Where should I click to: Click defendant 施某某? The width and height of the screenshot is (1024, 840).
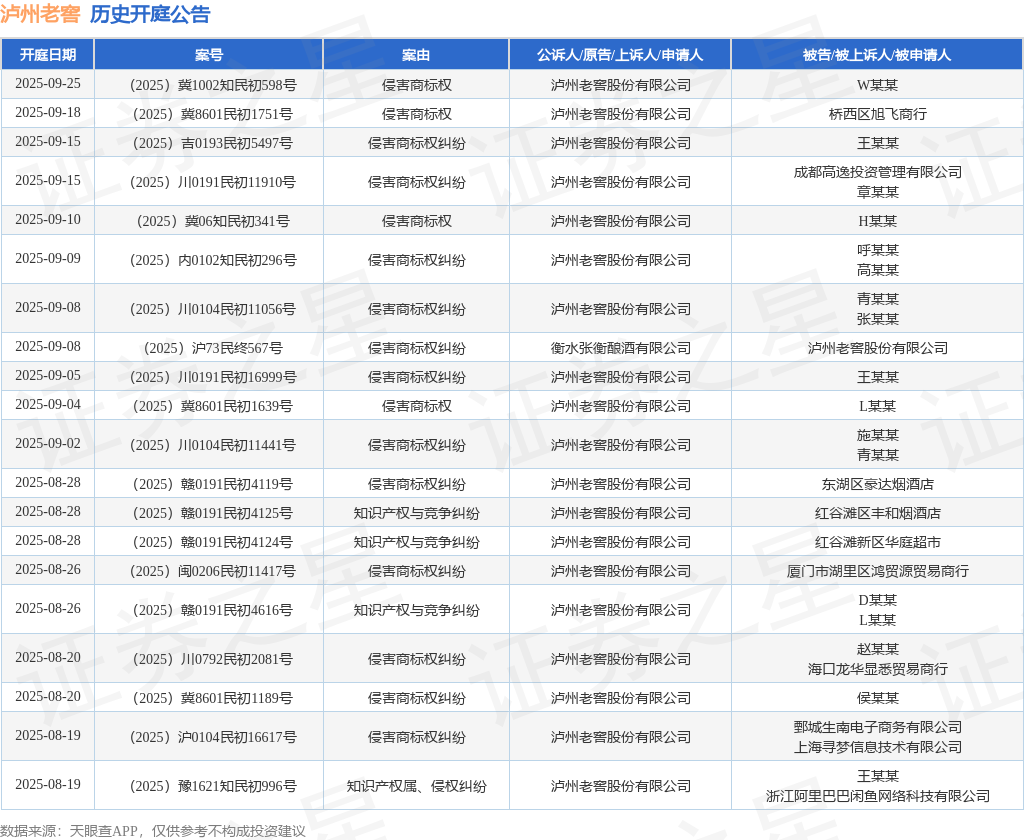877,435
